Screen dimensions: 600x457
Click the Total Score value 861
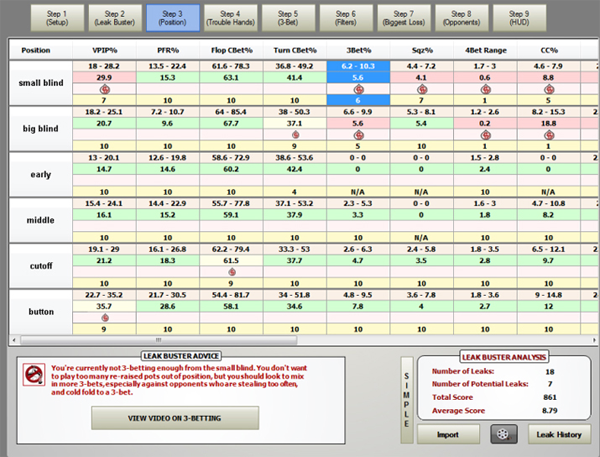click(x=550, y=397)
